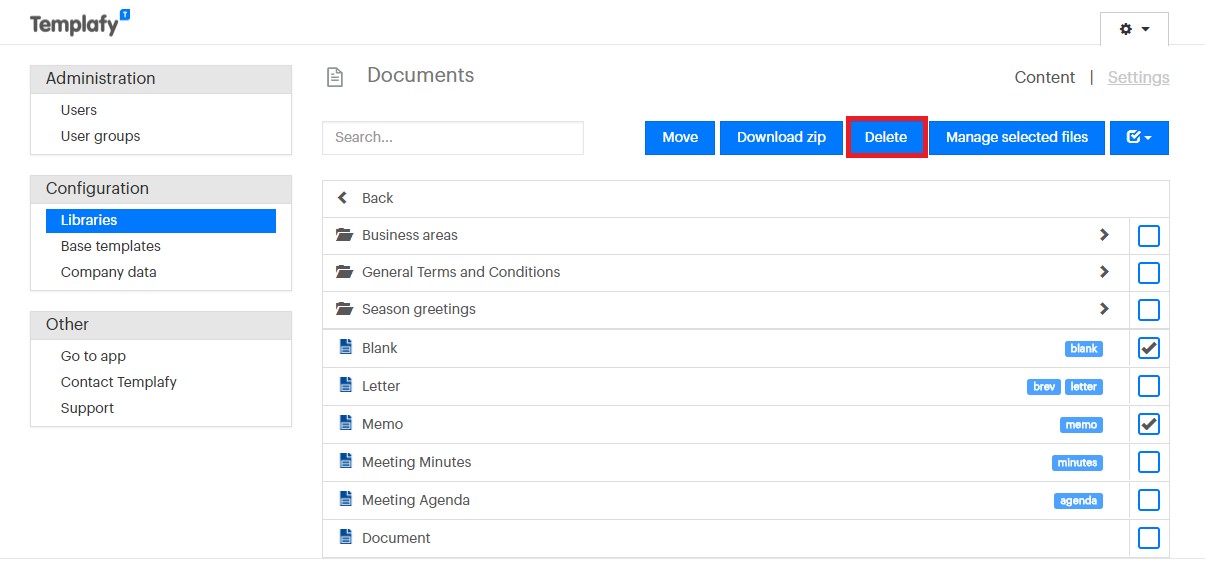Click the brev tag on Letter row
The width and height of the screenshot is (1205, 585).
click(x=1044, y=387)
